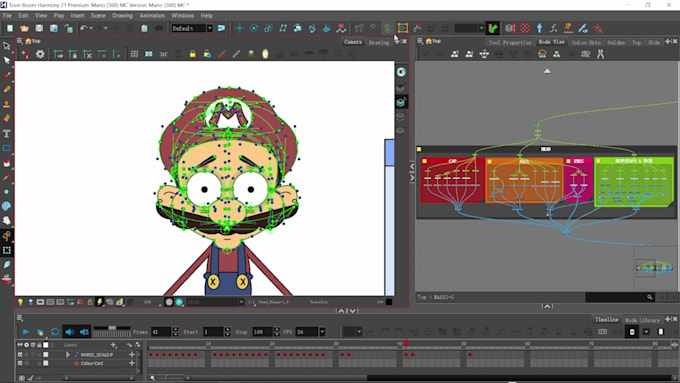Image resolution: width=680 pixels, height=383 pixels.
Task: Open the FPS dropdown arrow
Action: click(x=322, y=332)
